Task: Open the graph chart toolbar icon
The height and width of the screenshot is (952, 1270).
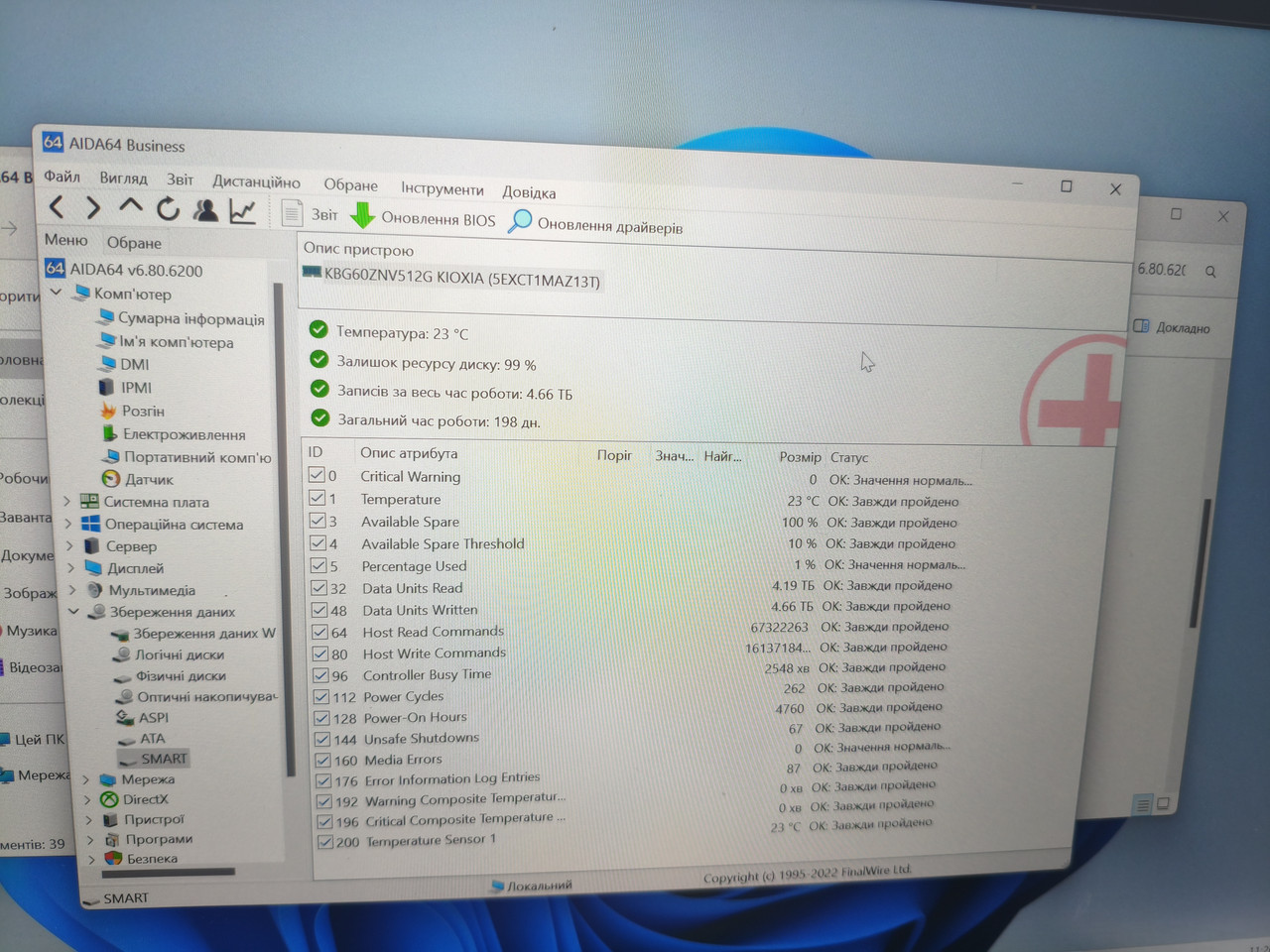Action: coord(243,210)
